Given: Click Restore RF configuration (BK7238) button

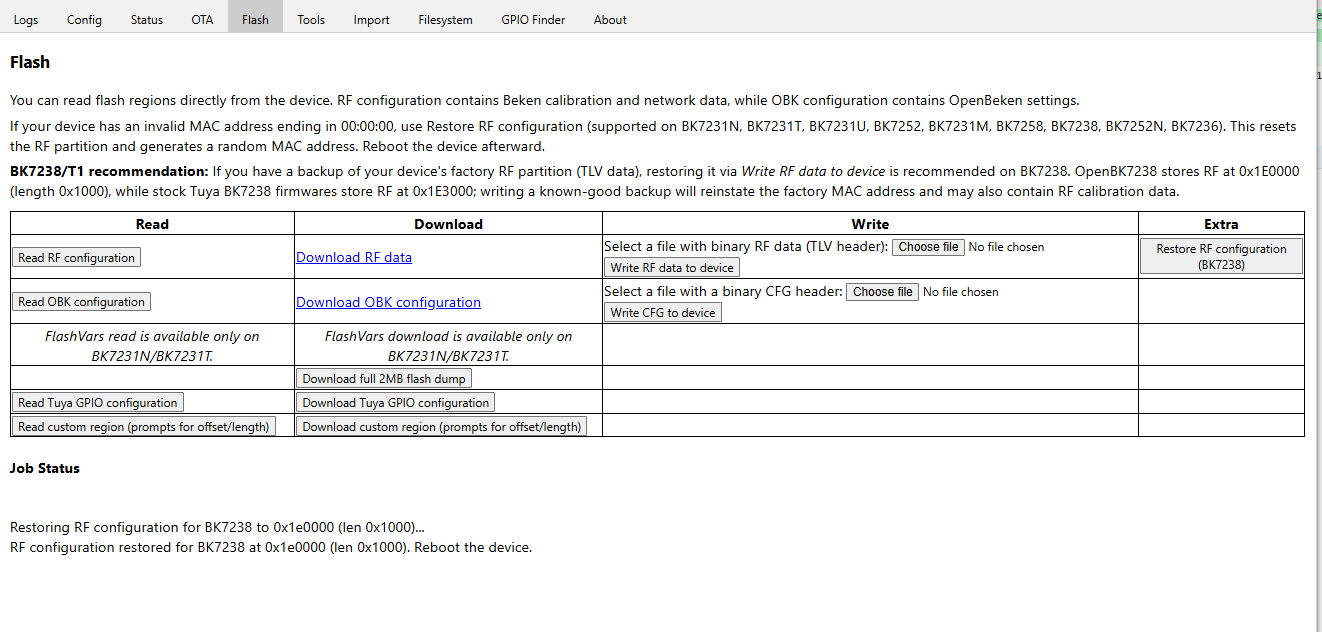Looking at the screenshot, I should click(1221, 256).
